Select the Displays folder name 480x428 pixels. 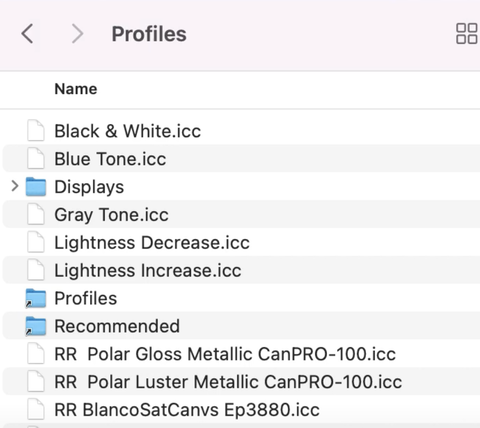pos(89,187)
